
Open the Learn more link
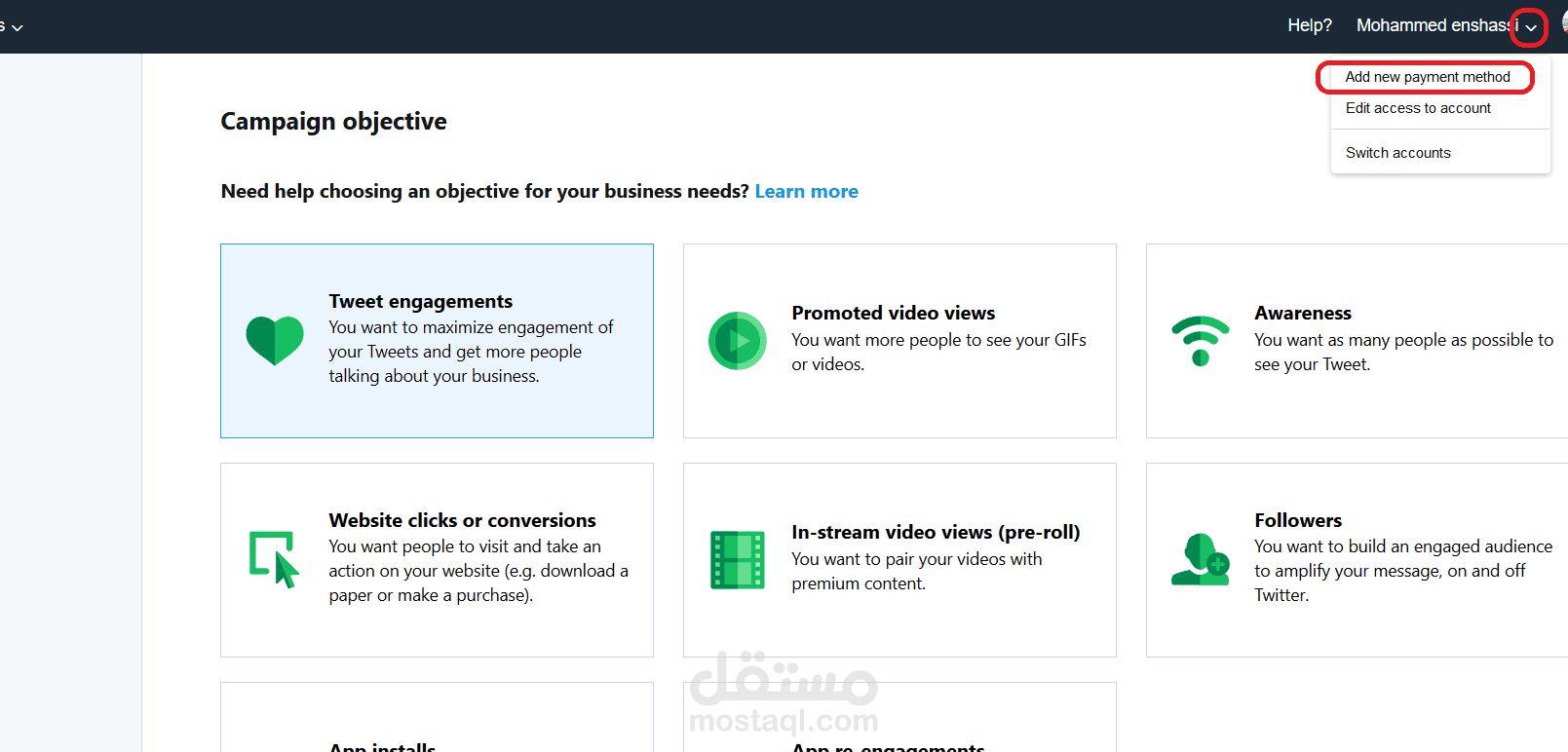coord(807,192)
